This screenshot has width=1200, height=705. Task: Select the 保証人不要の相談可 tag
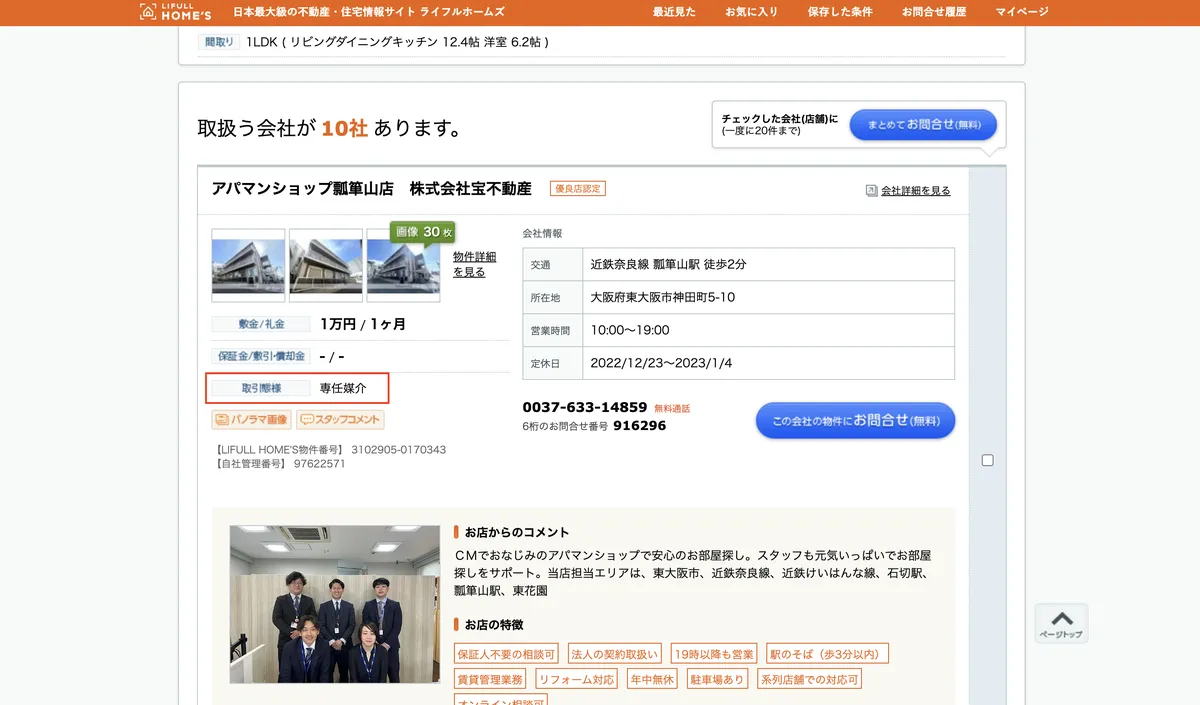(506, 654)
